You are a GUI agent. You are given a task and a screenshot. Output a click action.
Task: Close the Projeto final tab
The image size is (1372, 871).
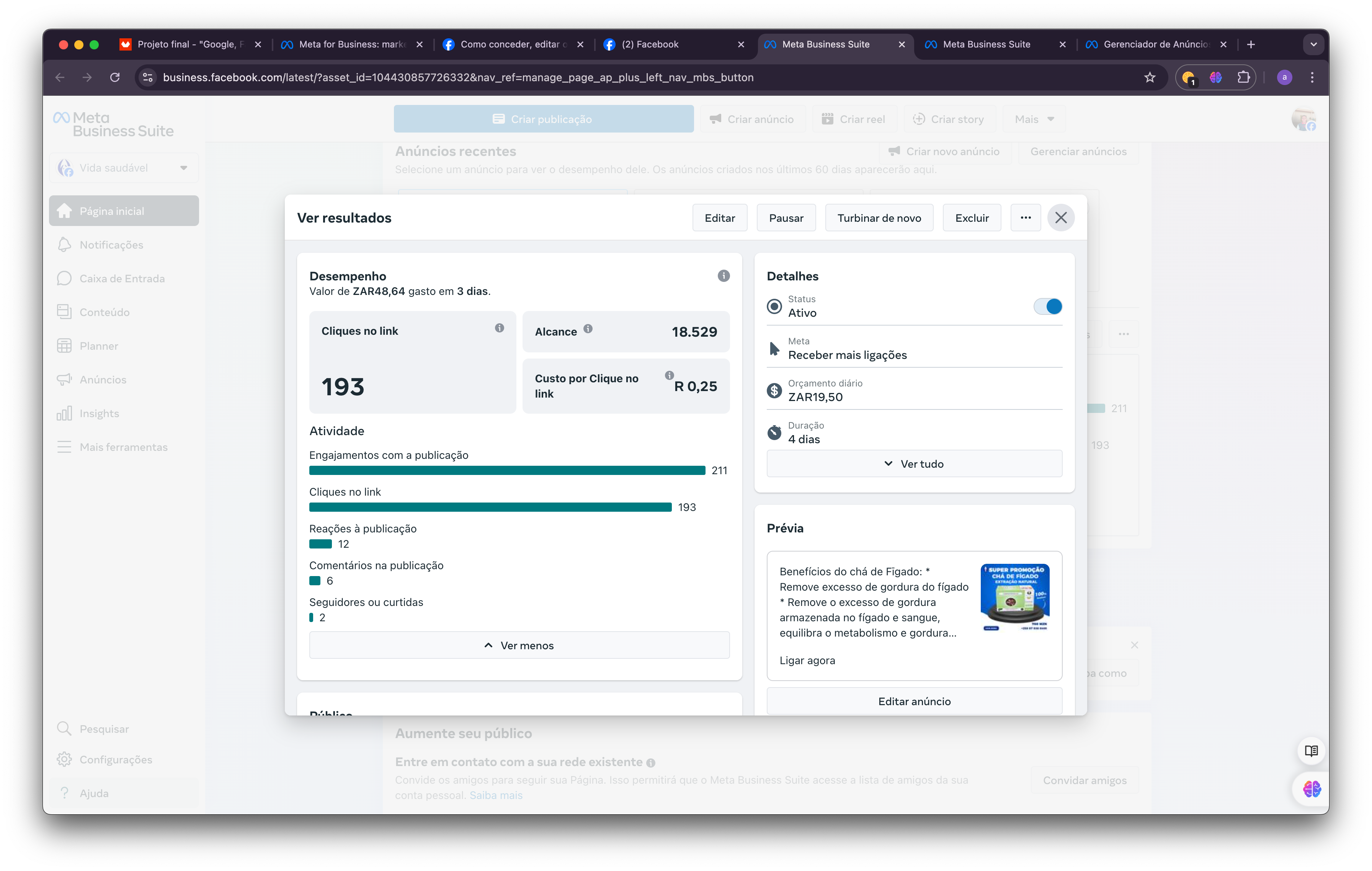pos(258,44)
